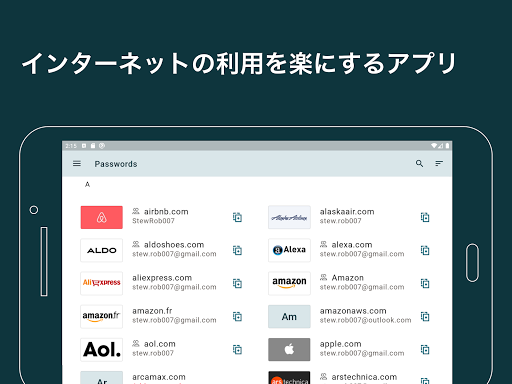Image resolution: width=512 pixels, height=384 pixels.
Task: Open the amazonaws.com entry
Action: click(x=353, y=311)
